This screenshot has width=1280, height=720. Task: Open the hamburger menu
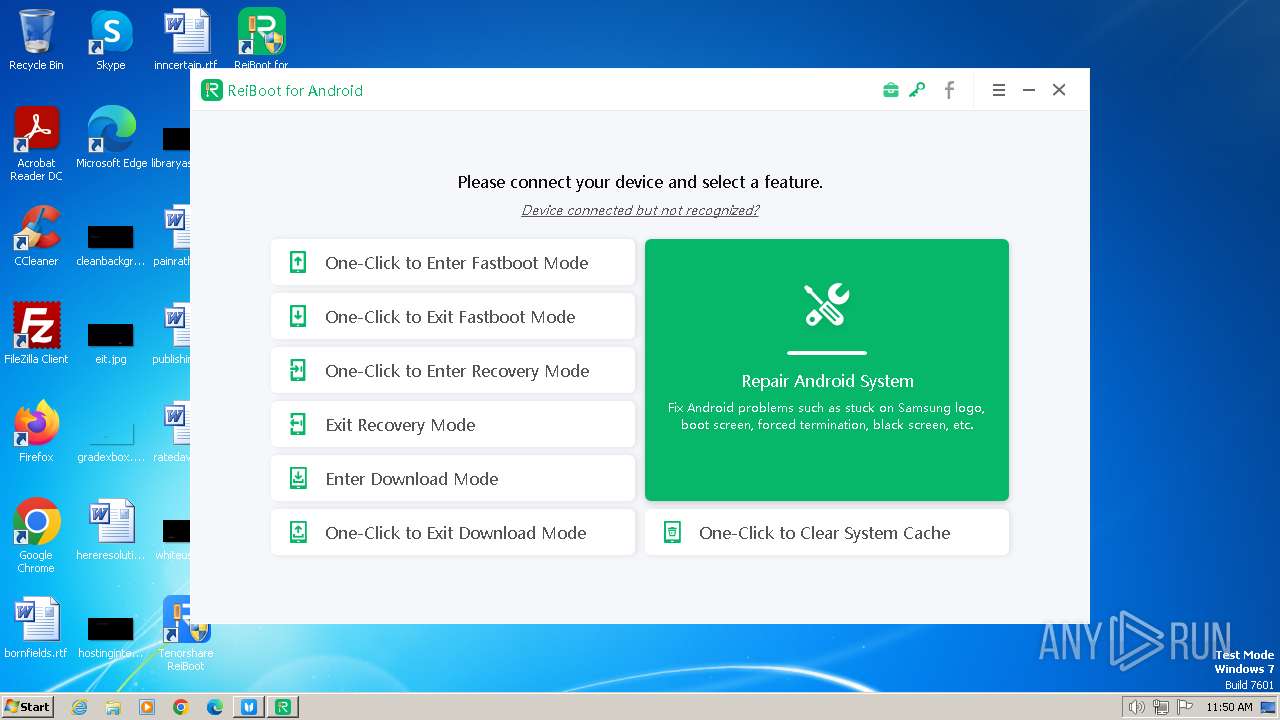click(998, 90)
